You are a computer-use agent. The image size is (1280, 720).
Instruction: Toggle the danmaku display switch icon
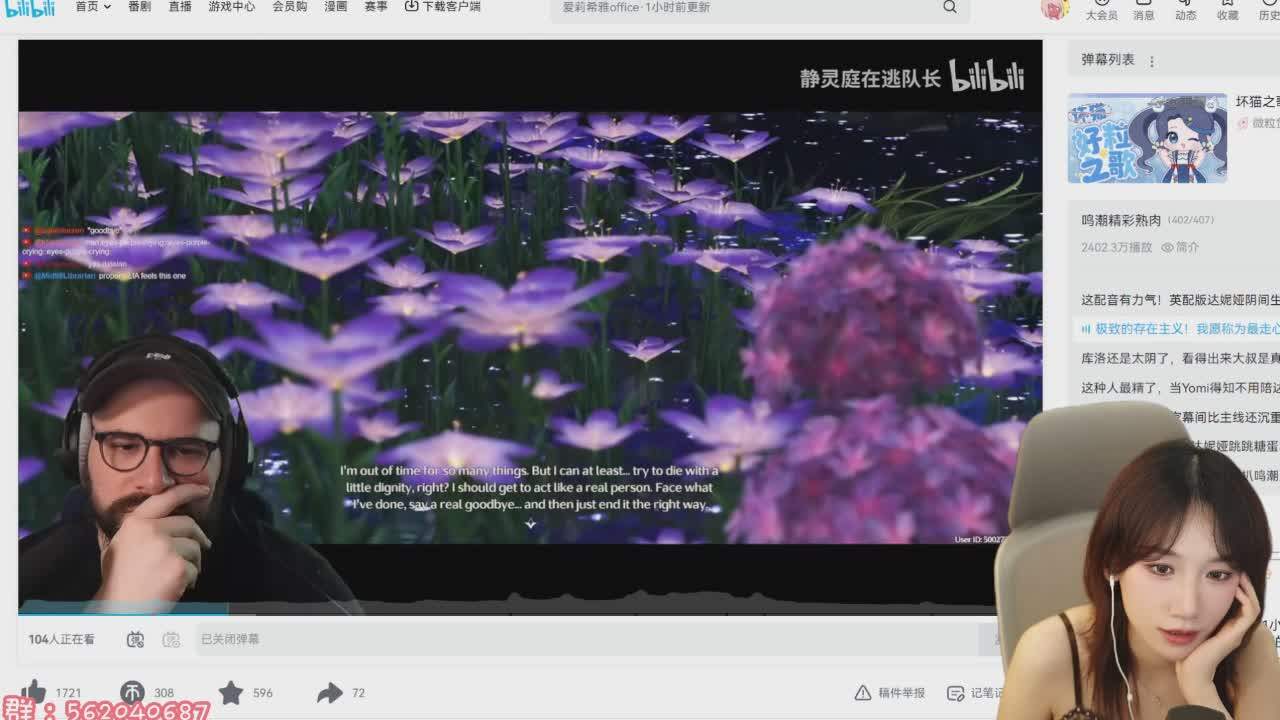point(135,639)
